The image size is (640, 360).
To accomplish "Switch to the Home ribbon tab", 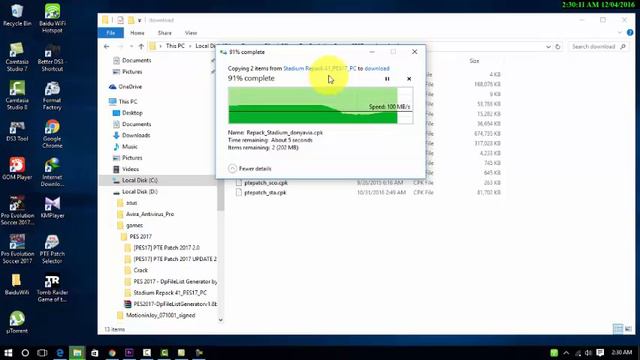I will click(137, 33).
